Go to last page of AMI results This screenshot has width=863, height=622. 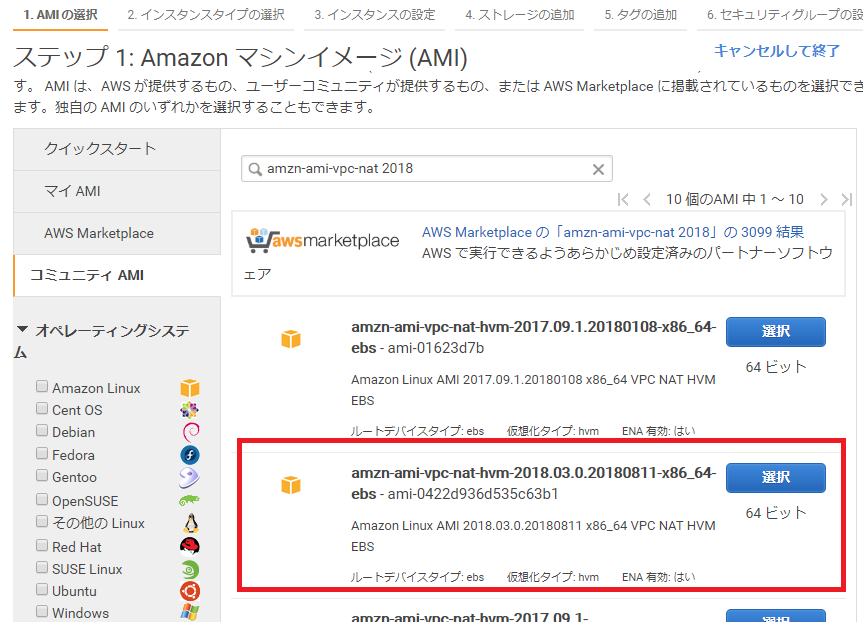click(x=846, y=199)
